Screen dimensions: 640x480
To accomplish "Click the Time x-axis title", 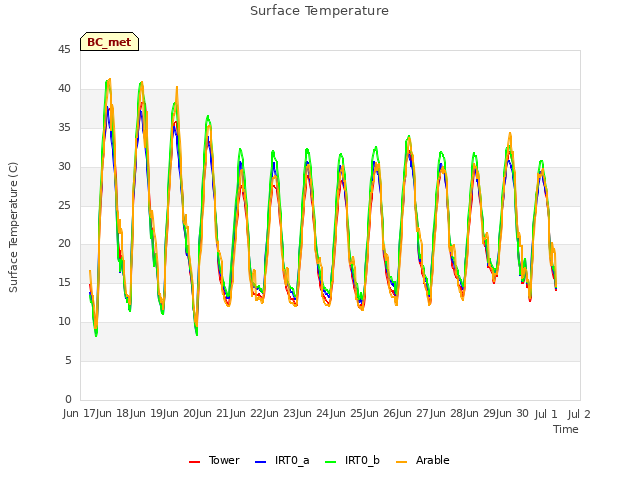I will [x=566, y=429].
